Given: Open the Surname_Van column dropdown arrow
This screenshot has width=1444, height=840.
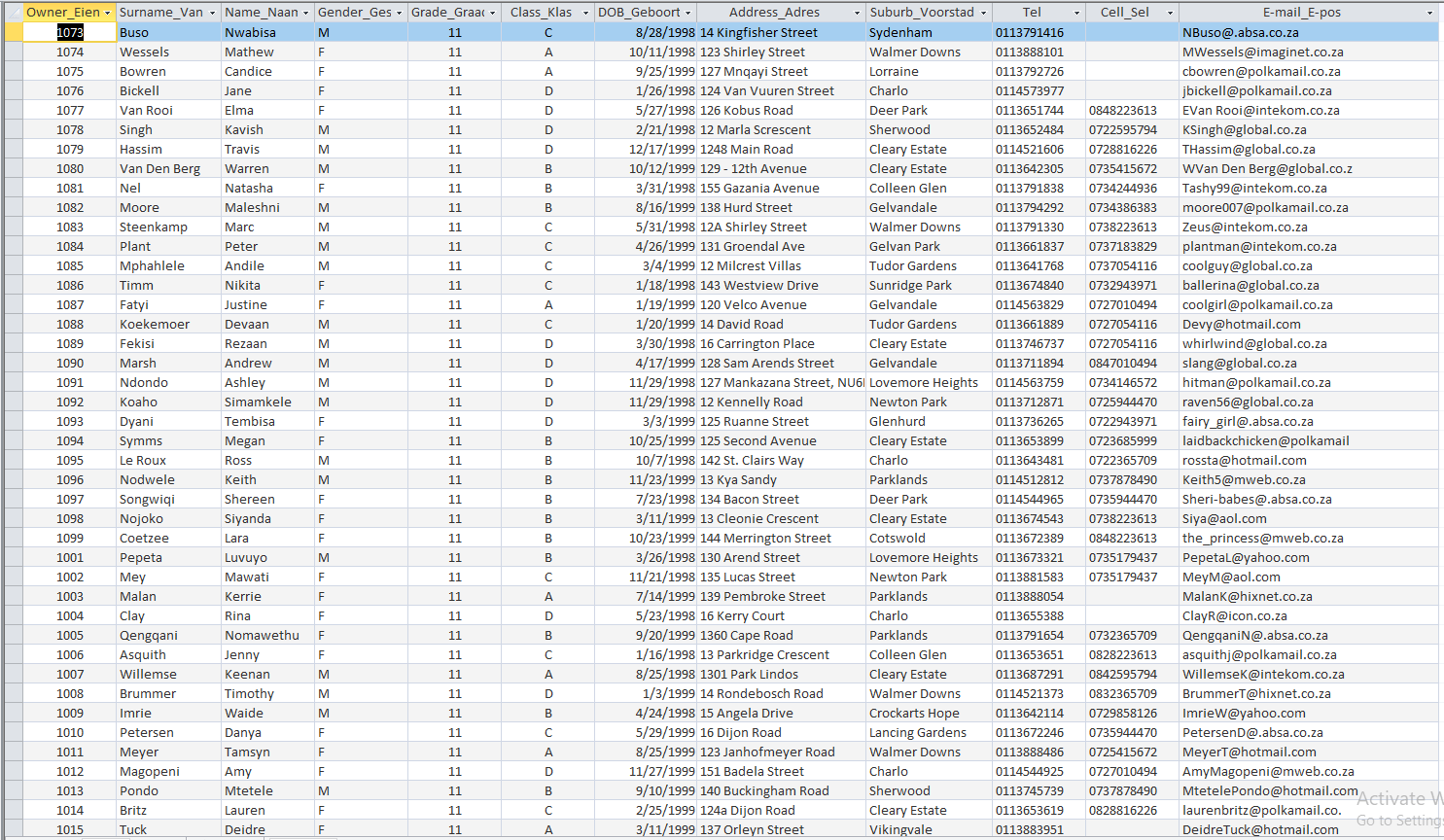Looking at the screenshot, I should (212, 13).
